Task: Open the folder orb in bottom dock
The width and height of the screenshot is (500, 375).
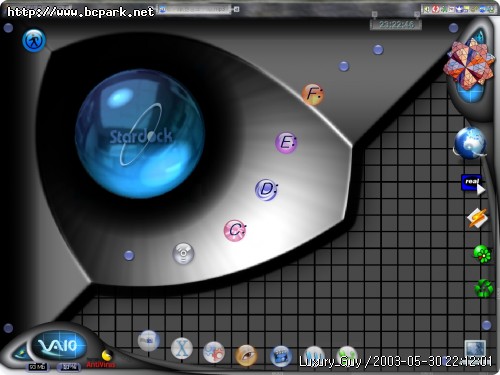Action: (149, 341)
